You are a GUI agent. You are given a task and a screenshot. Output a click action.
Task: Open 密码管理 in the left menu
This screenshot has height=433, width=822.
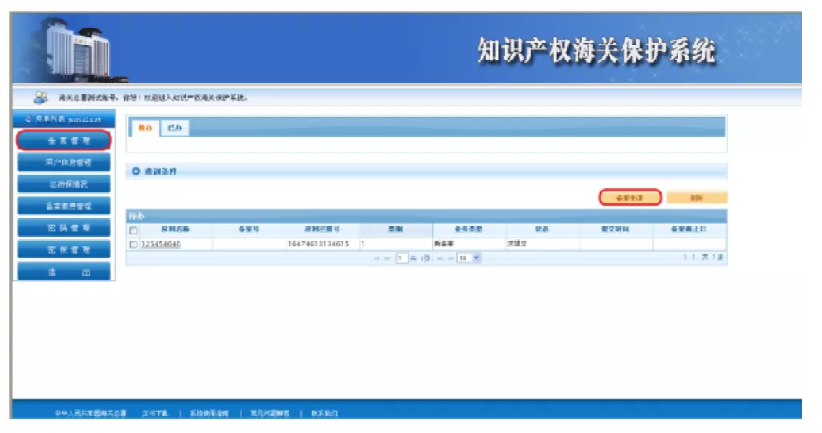point(64,228)
